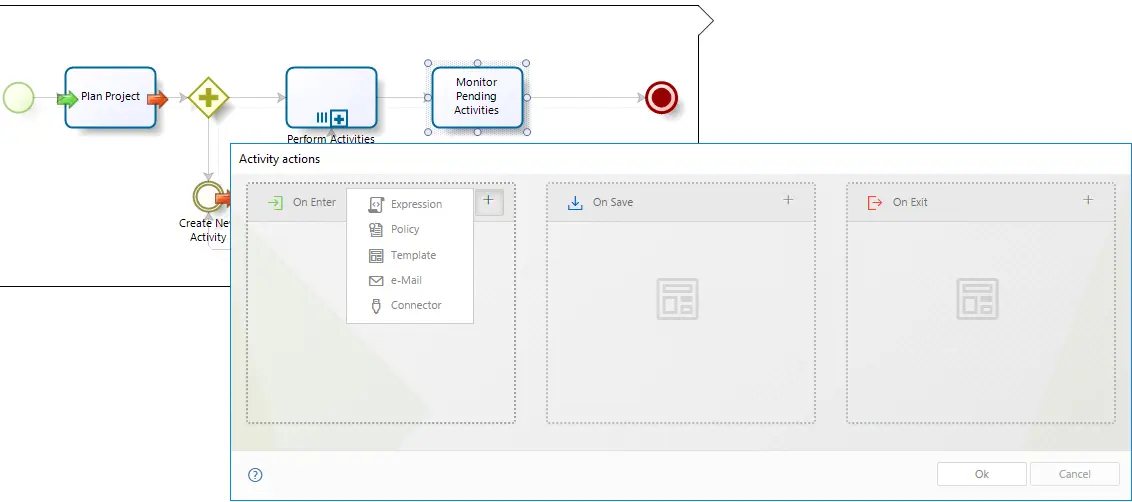Select the Perform Activities sub-process

331,98
